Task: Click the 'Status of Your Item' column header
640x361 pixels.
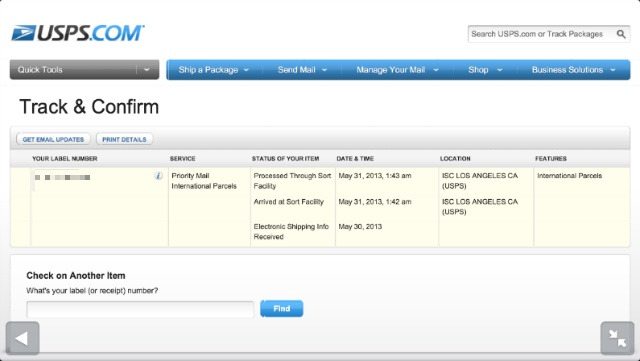Action: (285, 158)
